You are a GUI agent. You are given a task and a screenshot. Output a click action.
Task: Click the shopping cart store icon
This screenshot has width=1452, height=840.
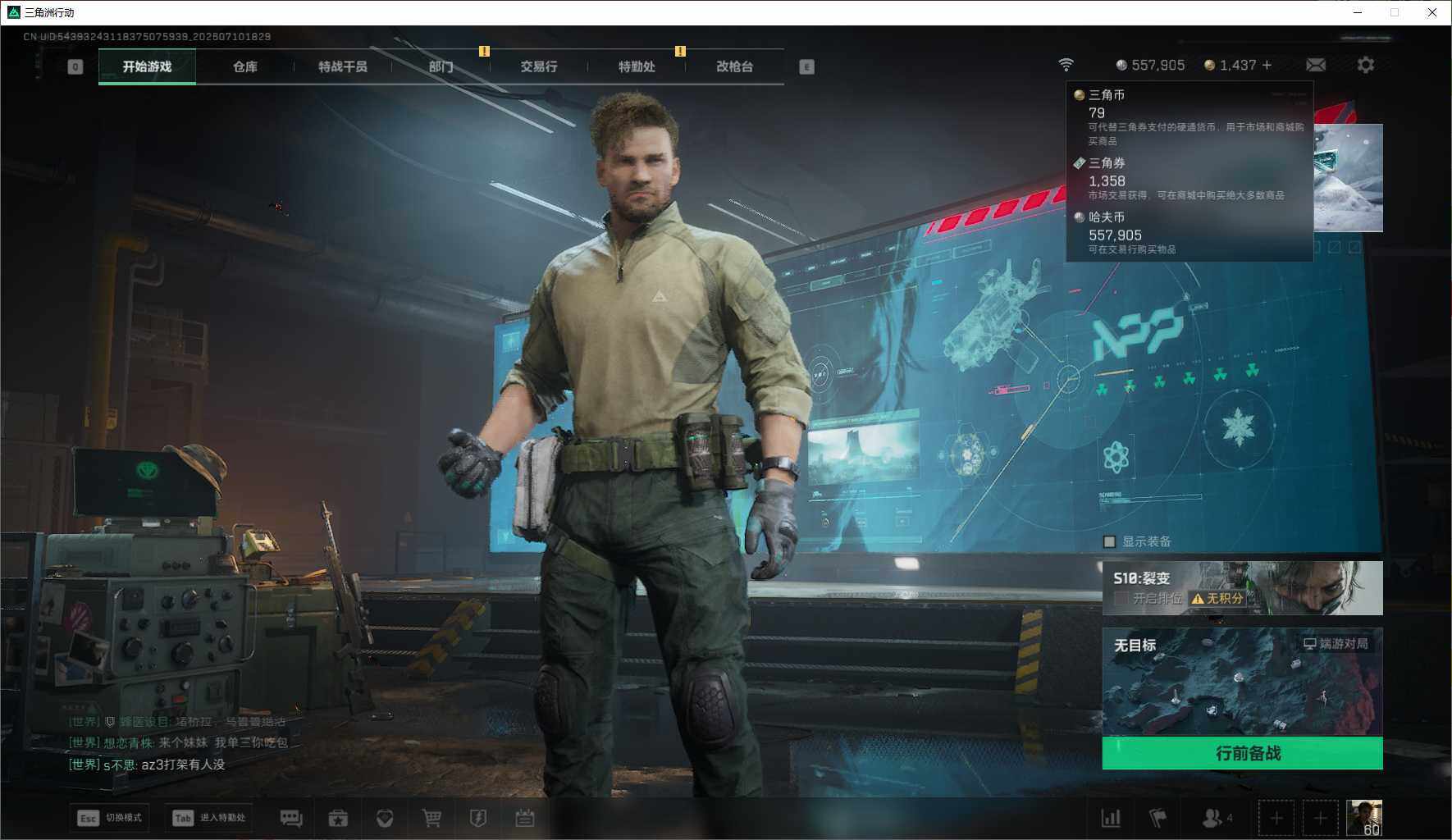point(431,818)
